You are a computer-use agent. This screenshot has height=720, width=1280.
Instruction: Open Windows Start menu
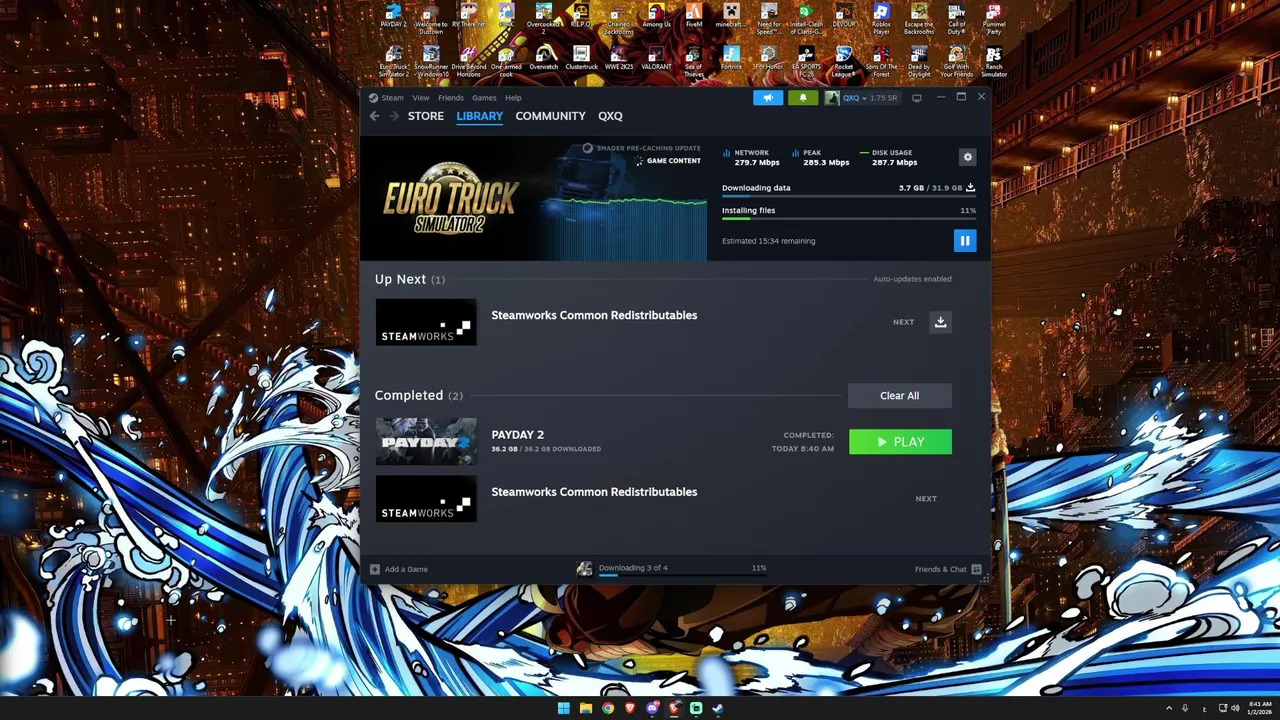click(564, 708)
